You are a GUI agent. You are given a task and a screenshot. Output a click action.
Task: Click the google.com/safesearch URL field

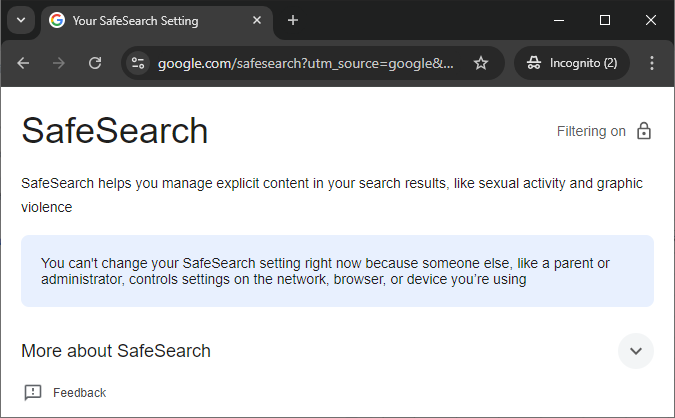(x=306, y=63)
